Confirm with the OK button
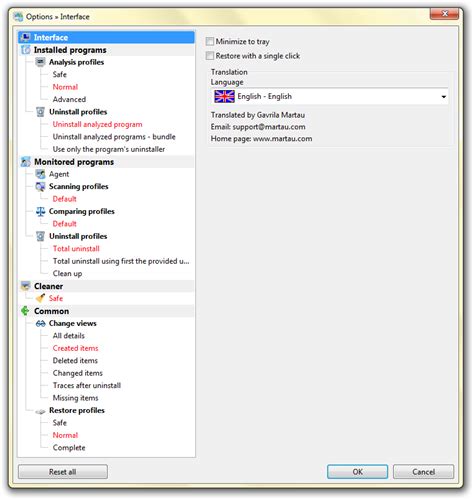 click(x=357, y=472)
